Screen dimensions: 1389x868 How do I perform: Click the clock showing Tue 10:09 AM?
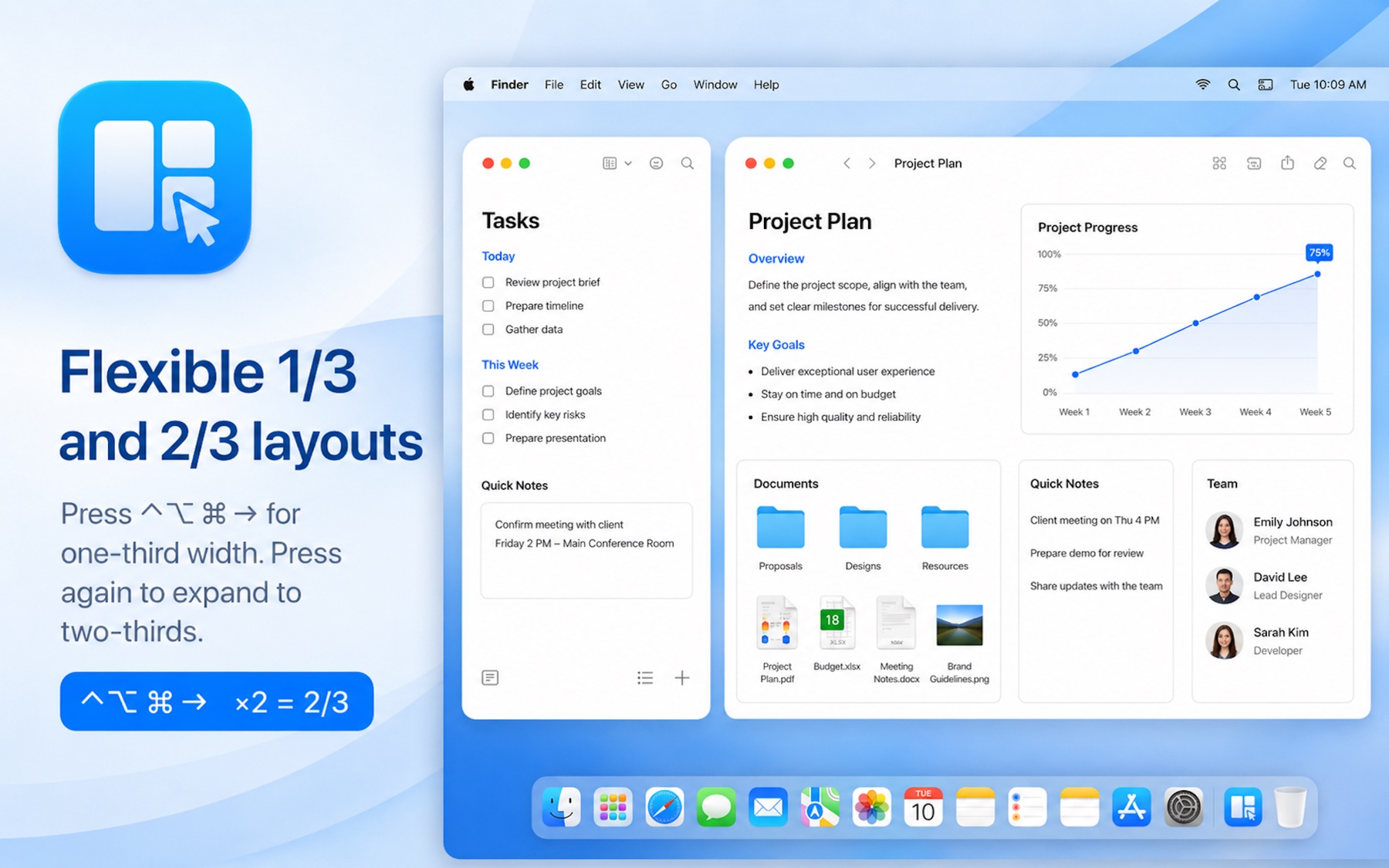1328,85
